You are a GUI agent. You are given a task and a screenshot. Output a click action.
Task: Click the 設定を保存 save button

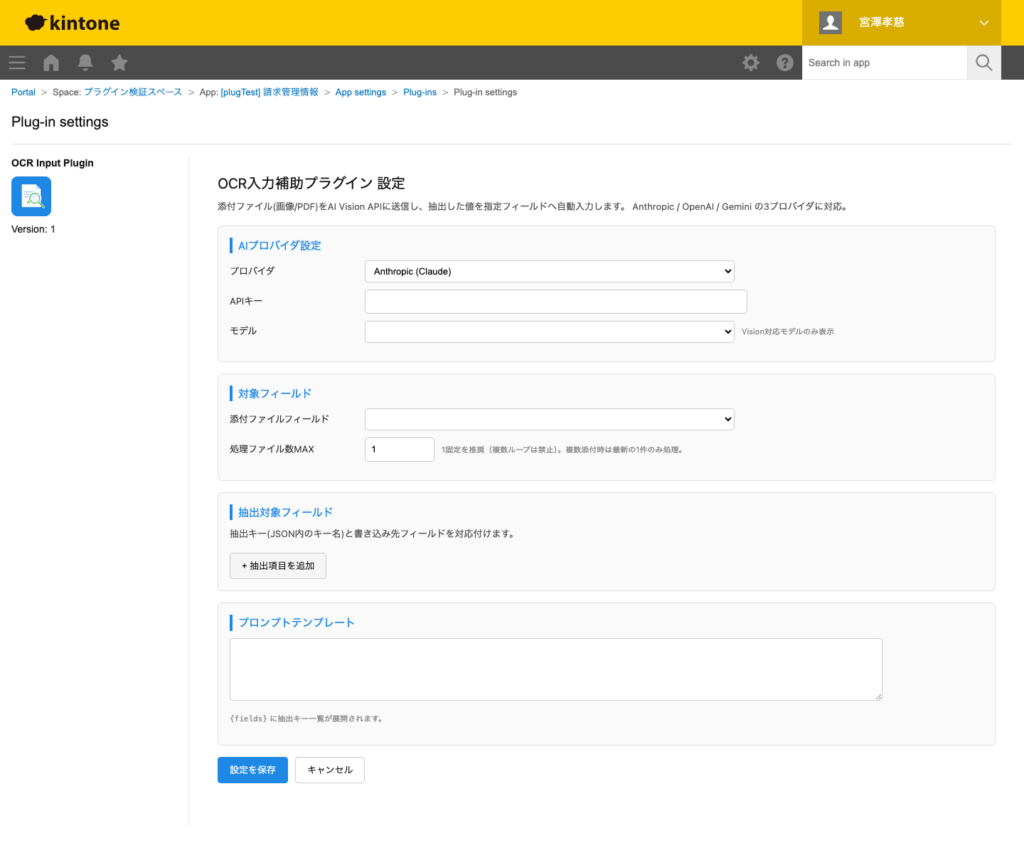[252, 770]
